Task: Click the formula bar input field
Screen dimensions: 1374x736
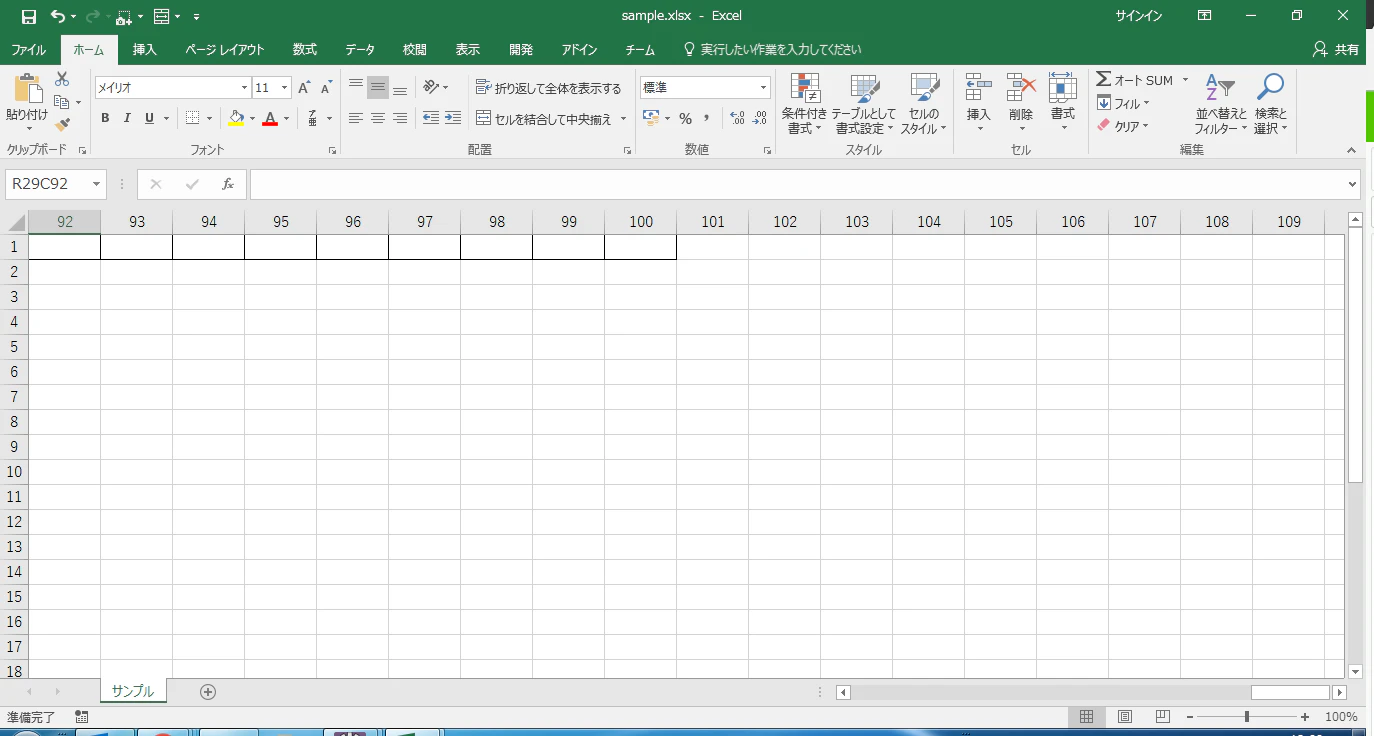Action: (x=798, y=184)
